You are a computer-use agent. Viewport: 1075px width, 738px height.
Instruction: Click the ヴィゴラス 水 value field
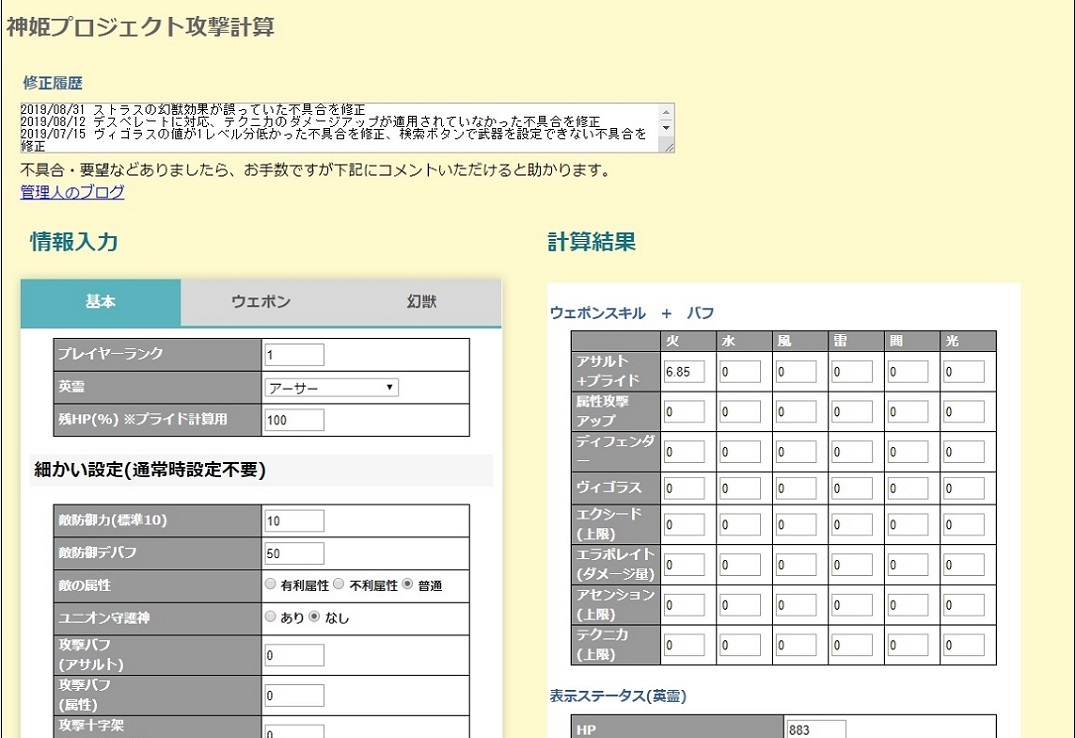point(740,488)
